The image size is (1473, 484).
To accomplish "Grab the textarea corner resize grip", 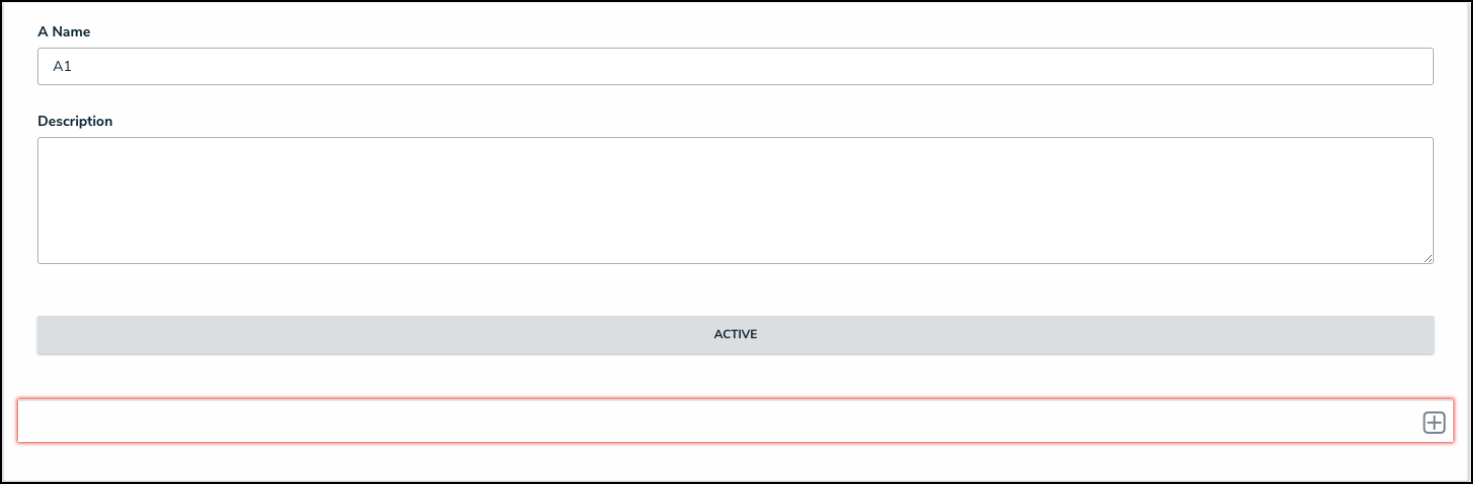I will tap(1428, 259).
